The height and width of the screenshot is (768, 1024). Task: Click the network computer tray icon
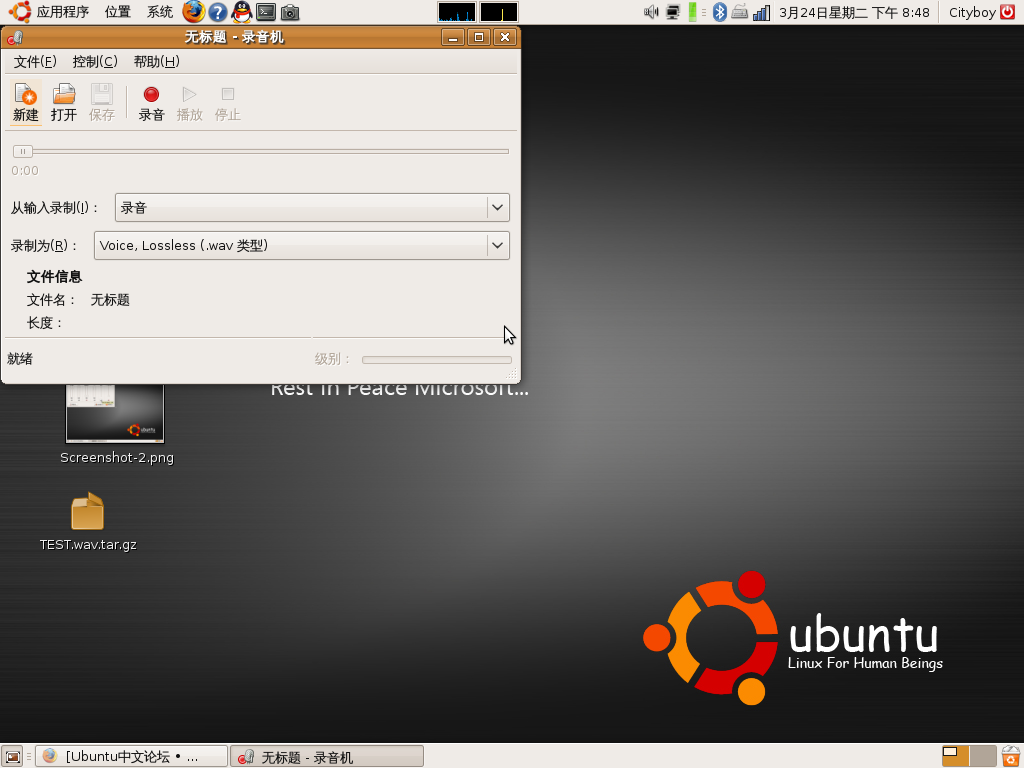(x=673, y=12)
